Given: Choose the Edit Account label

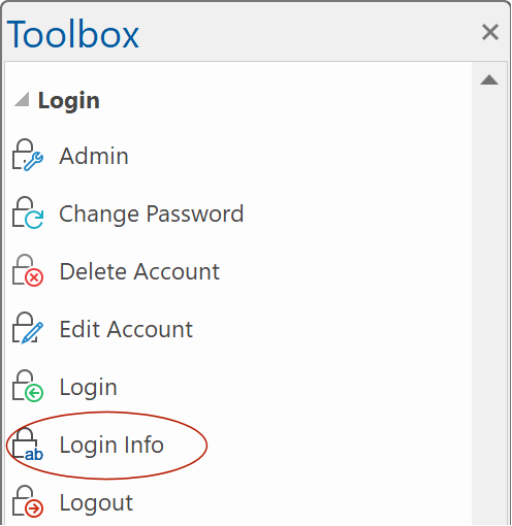Looking at the screenshot, I should pos(126,329).
